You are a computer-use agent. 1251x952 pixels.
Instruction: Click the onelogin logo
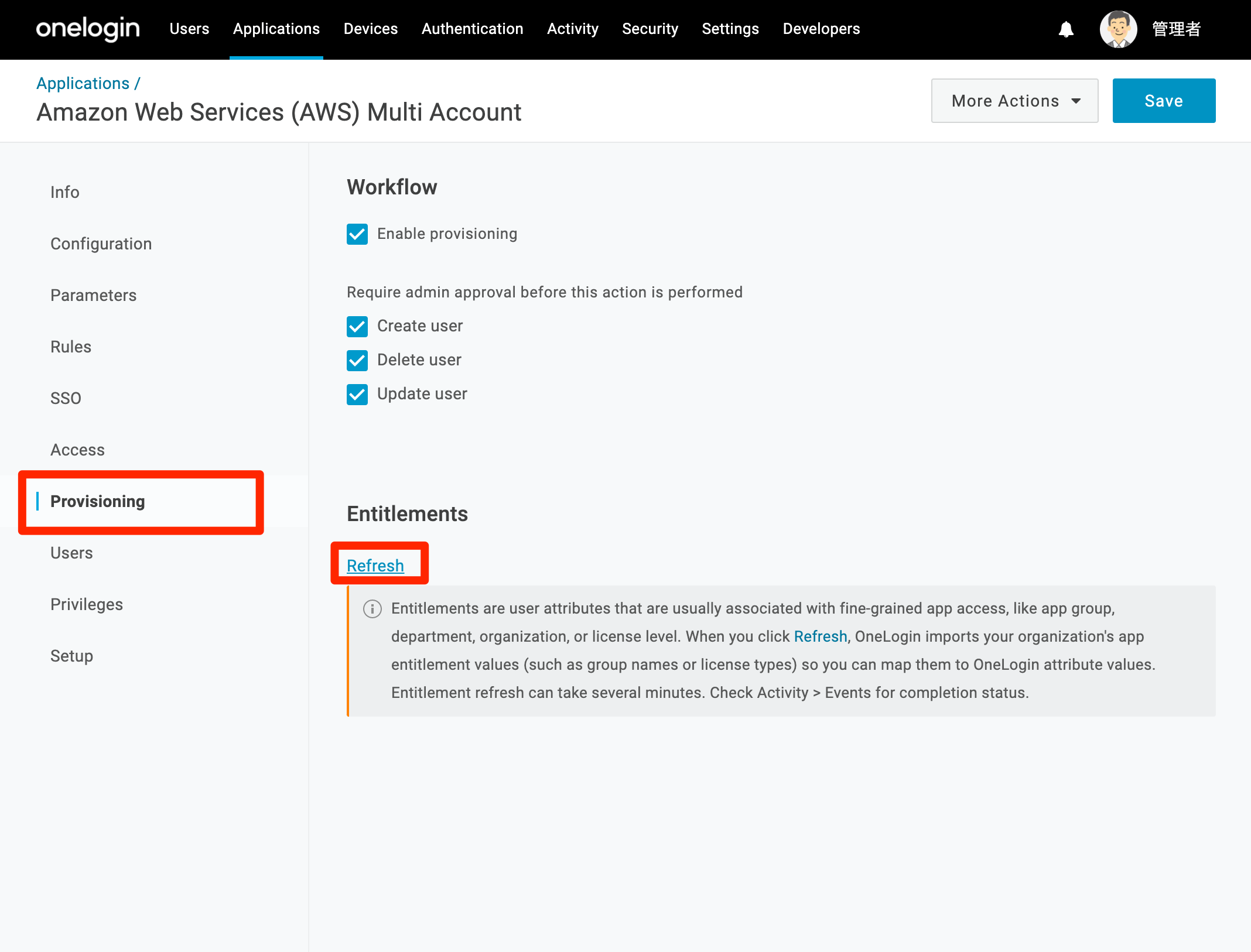(x=88, y=29)
